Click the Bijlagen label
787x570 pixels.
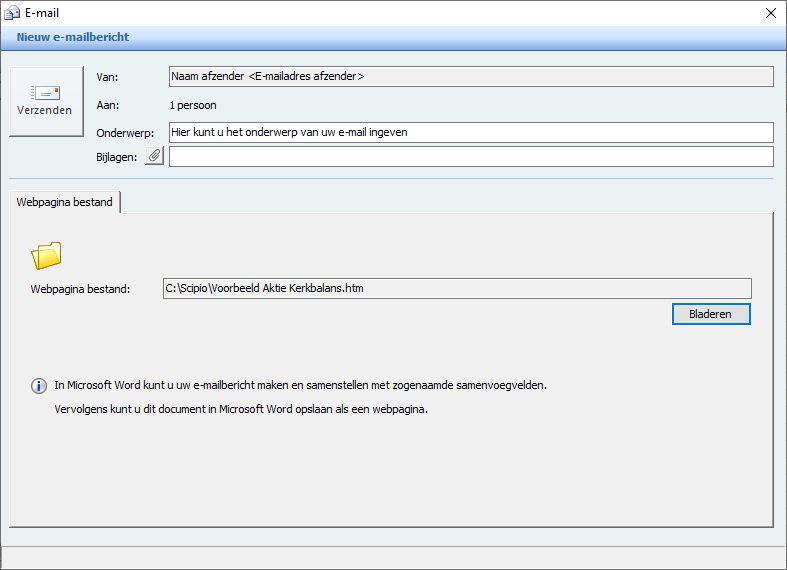[x=116, y=157]
